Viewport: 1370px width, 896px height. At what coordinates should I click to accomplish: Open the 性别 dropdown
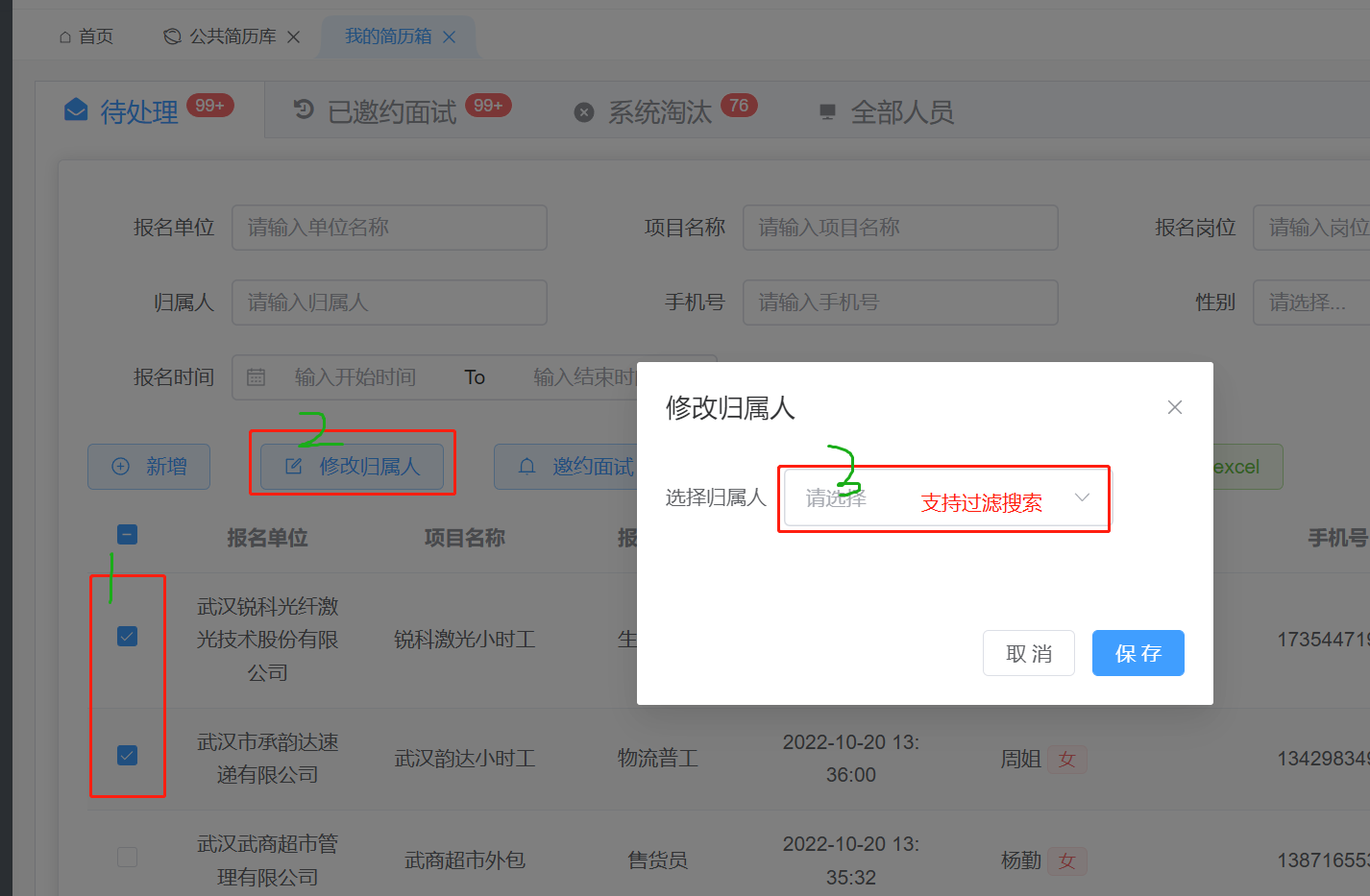click(x=1311, y=303)
